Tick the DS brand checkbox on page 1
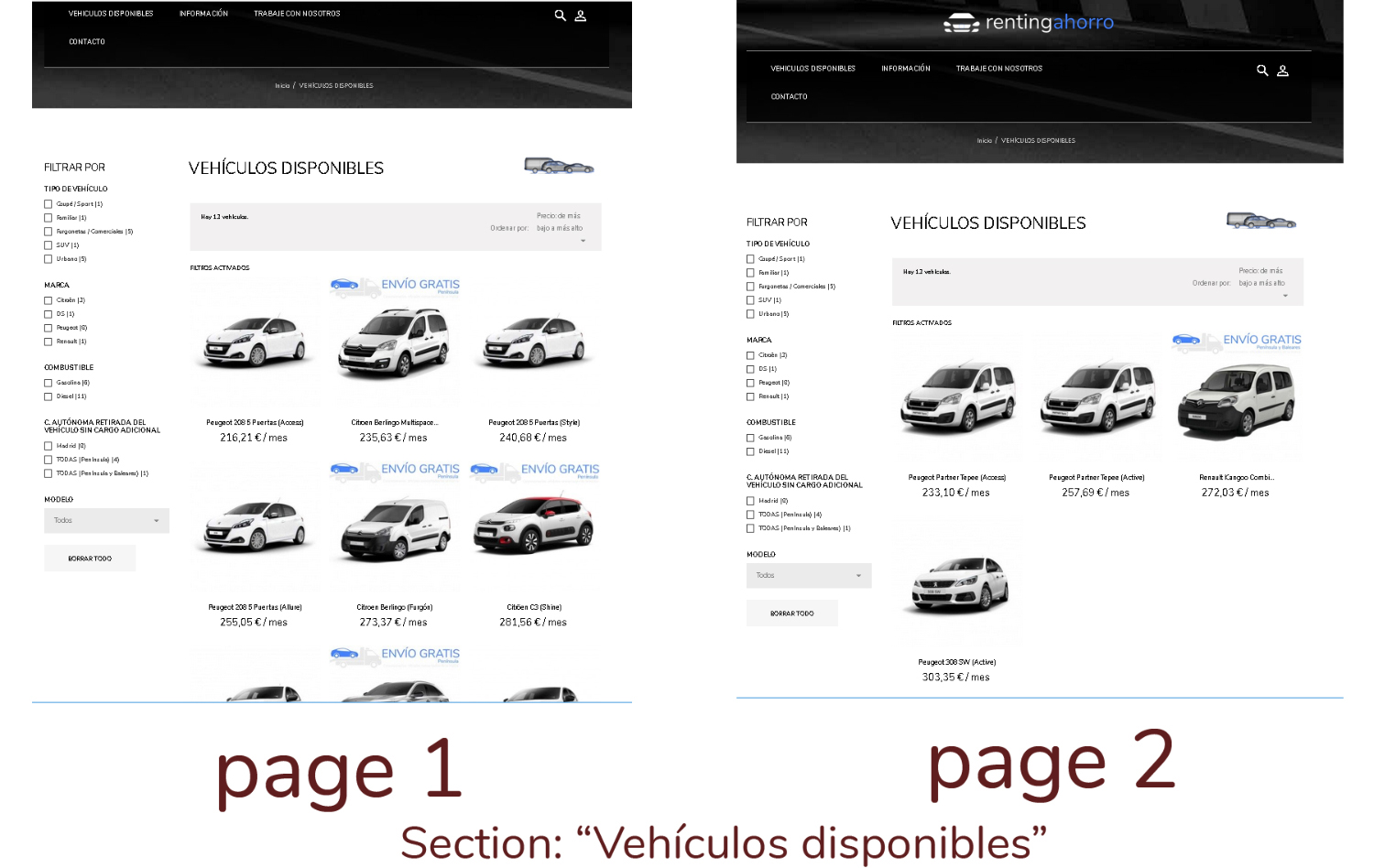 [x=49, y=314]
